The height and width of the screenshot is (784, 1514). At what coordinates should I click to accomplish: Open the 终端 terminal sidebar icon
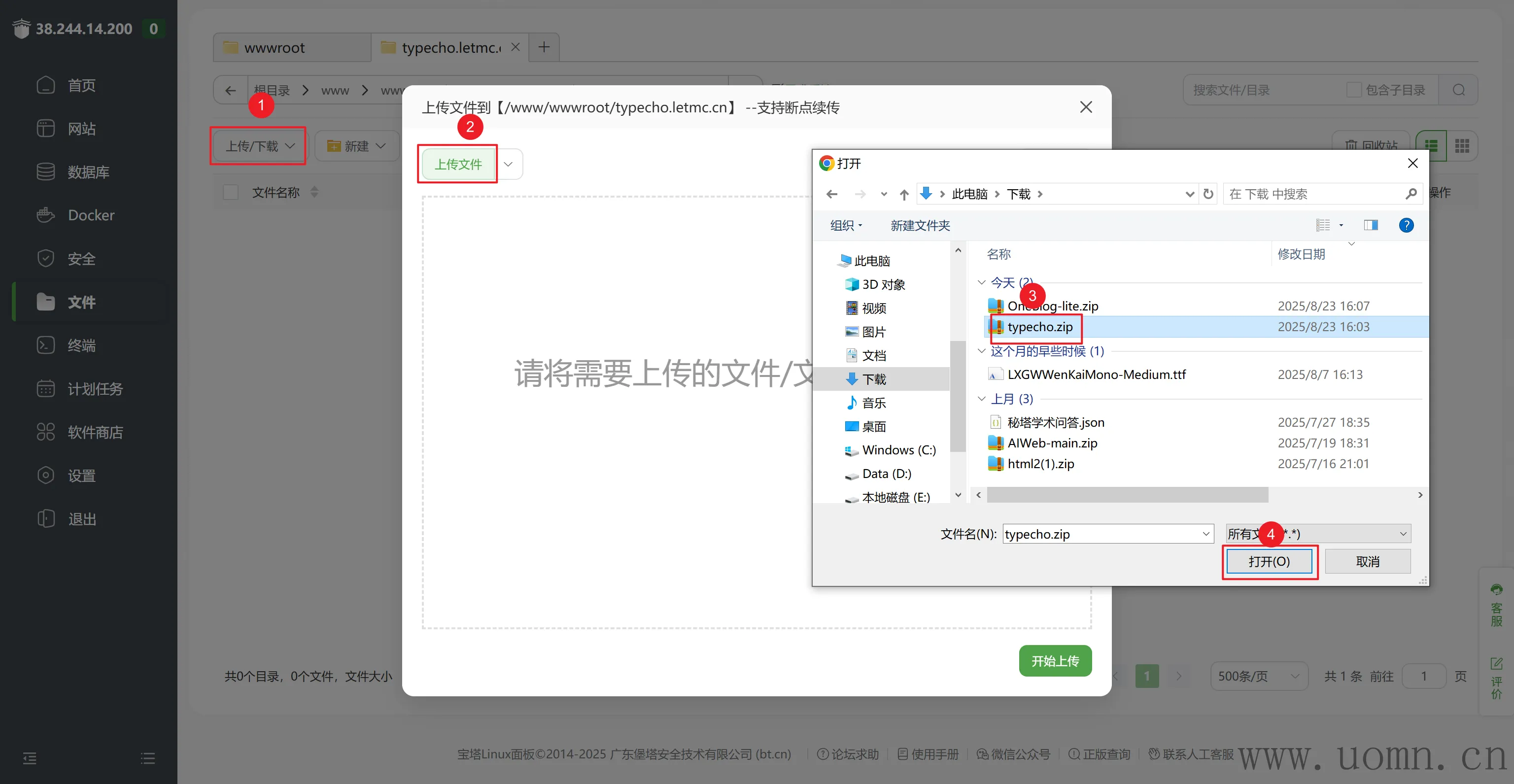point(45,345)
